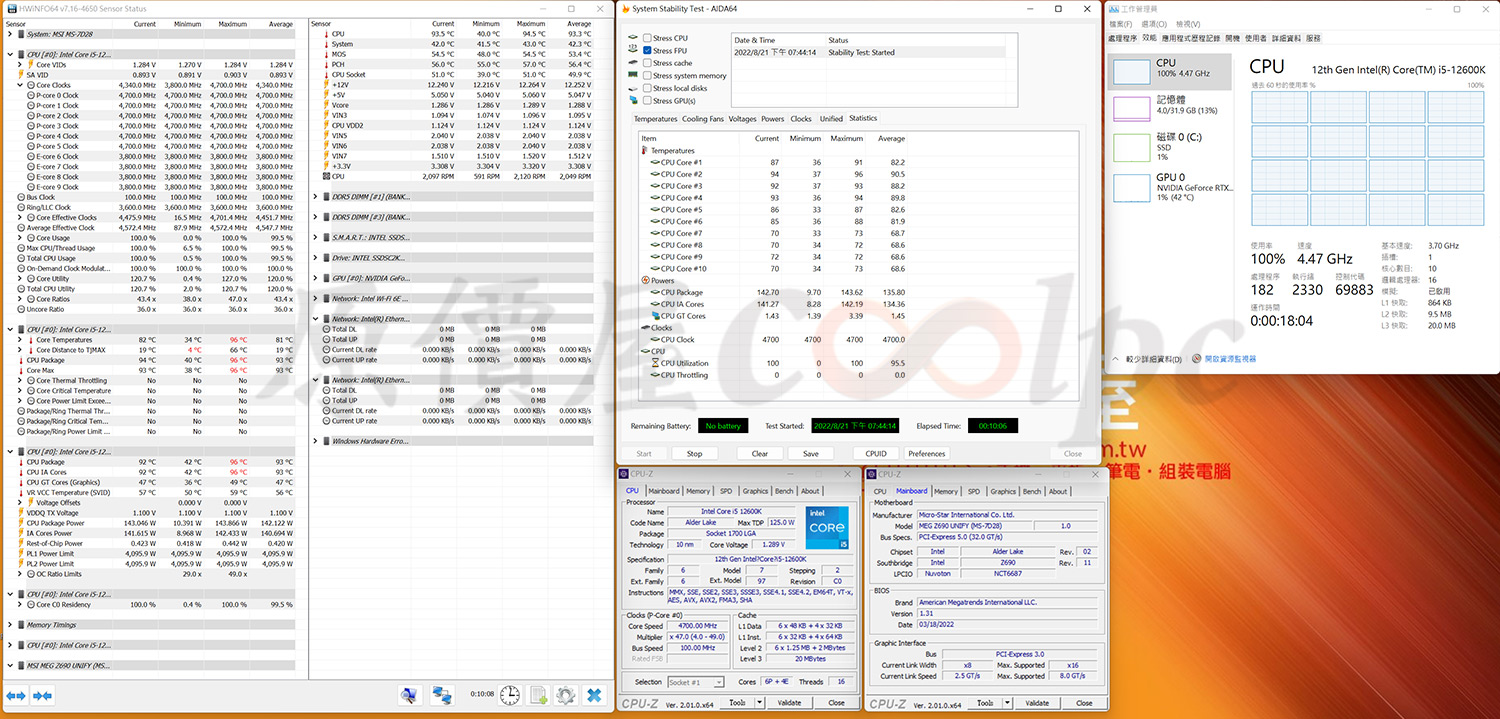The width and height of the screenshot is (1500, 719).
Task: Click Stop button in AIDA64
Action: pos(694,454)
